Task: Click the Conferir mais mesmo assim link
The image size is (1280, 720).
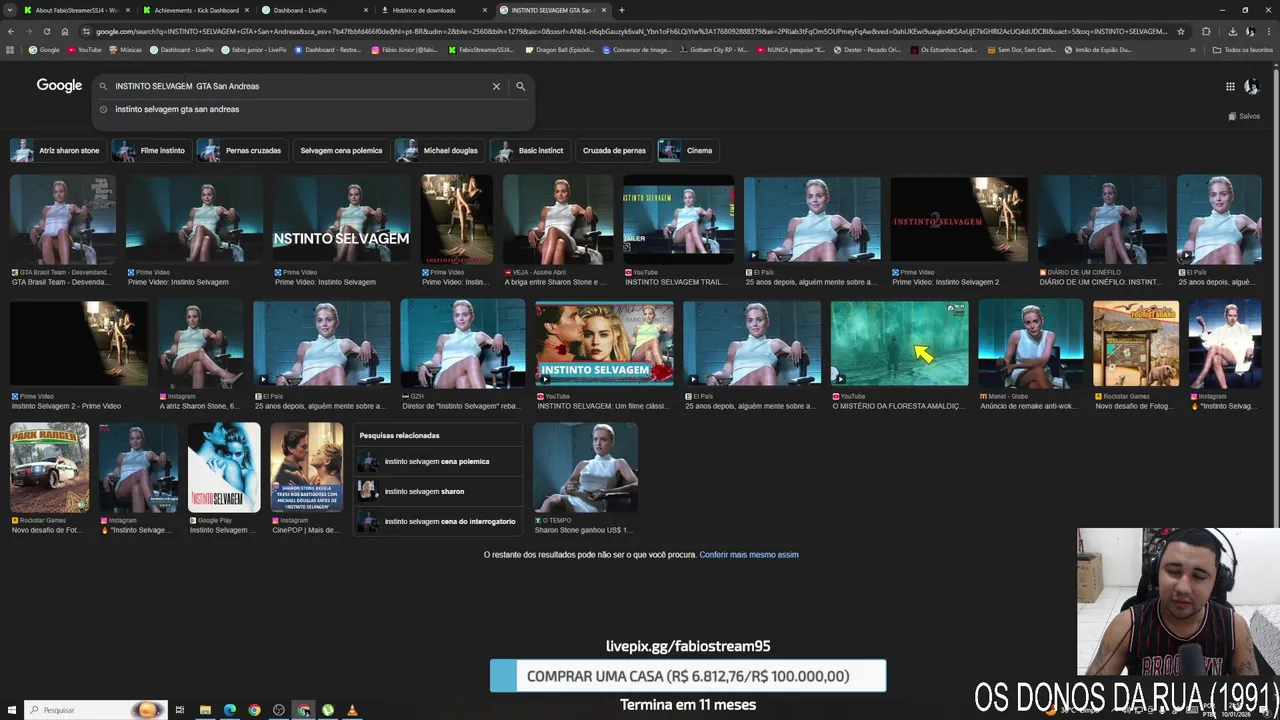Action: [749, 555]
